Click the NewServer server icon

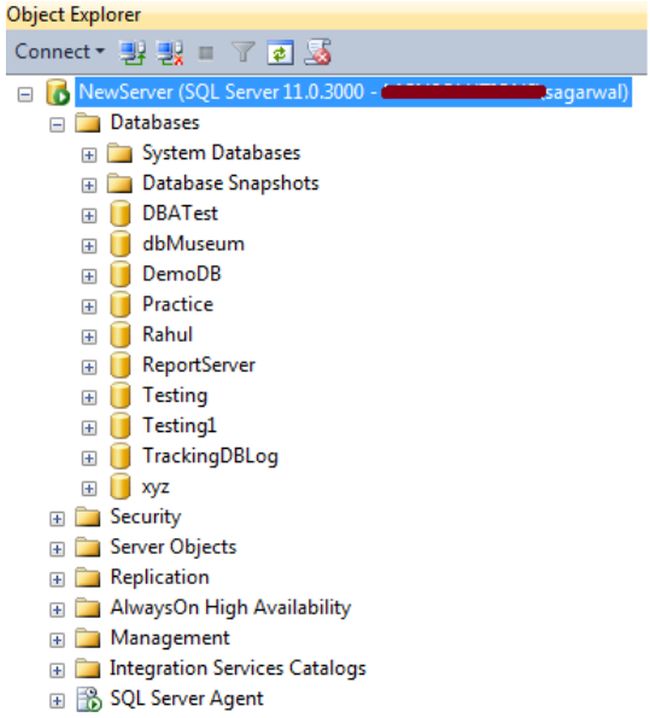coord(58,92)
